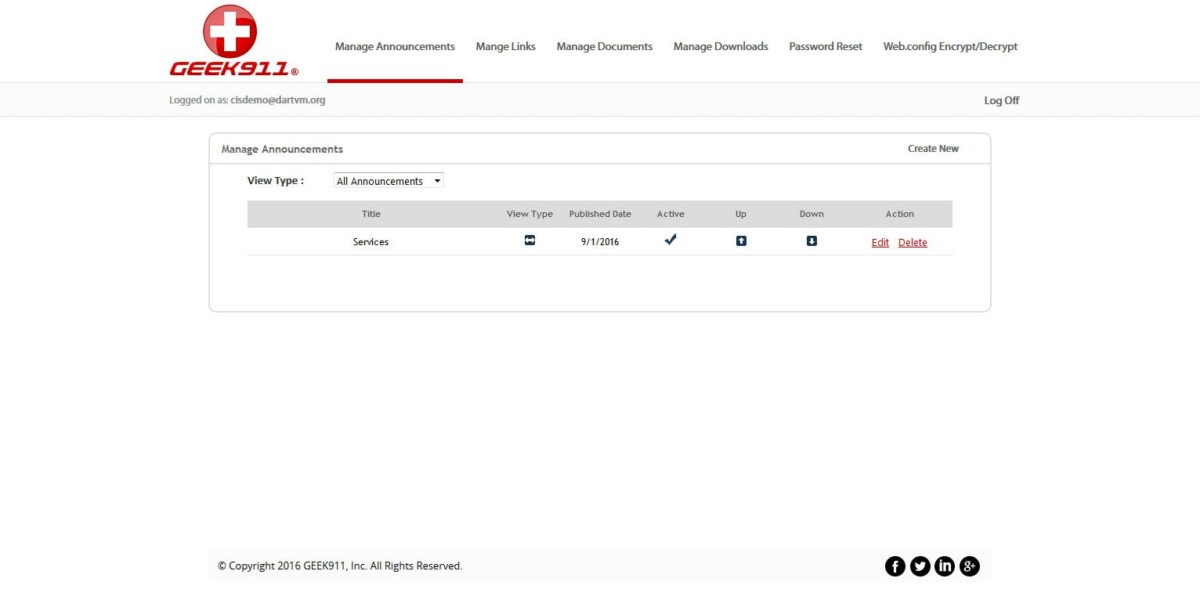
Task: Toggle the Active checkmark for Services
Action: [x=671, y=239]
